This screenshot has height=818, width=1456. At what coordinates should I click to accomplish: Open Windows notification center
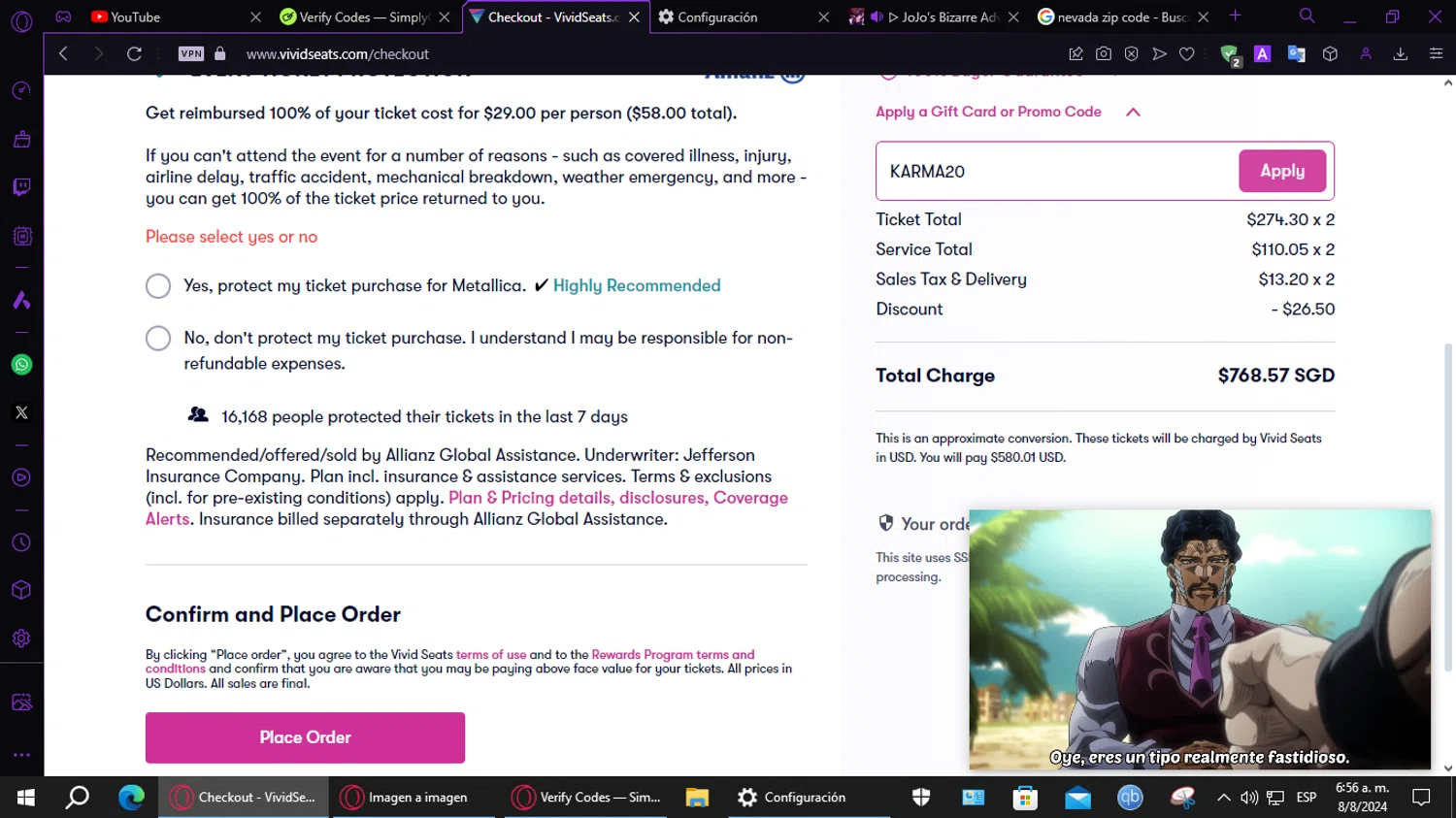1421,798
